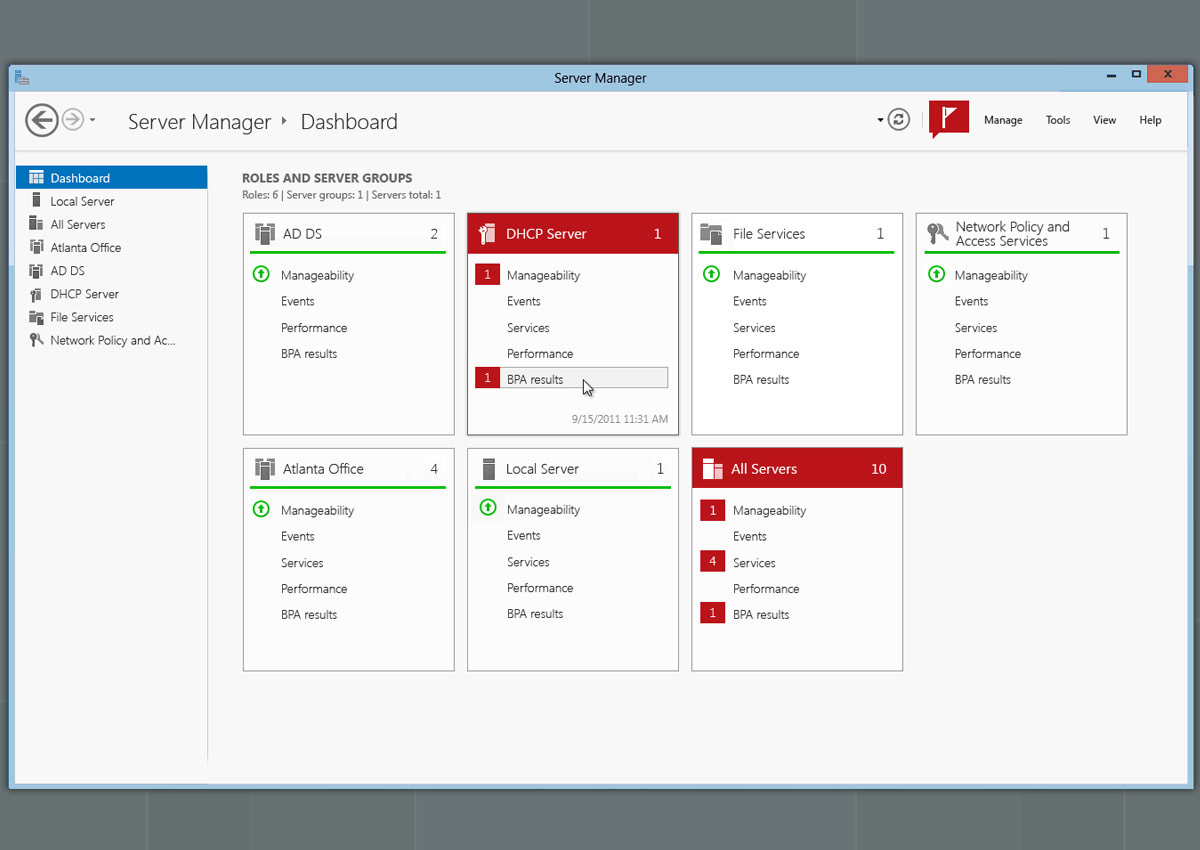Open BPA results in Atlanta Office tile
The height and width of the screenshot is (850, 1200).
[309, 615]
